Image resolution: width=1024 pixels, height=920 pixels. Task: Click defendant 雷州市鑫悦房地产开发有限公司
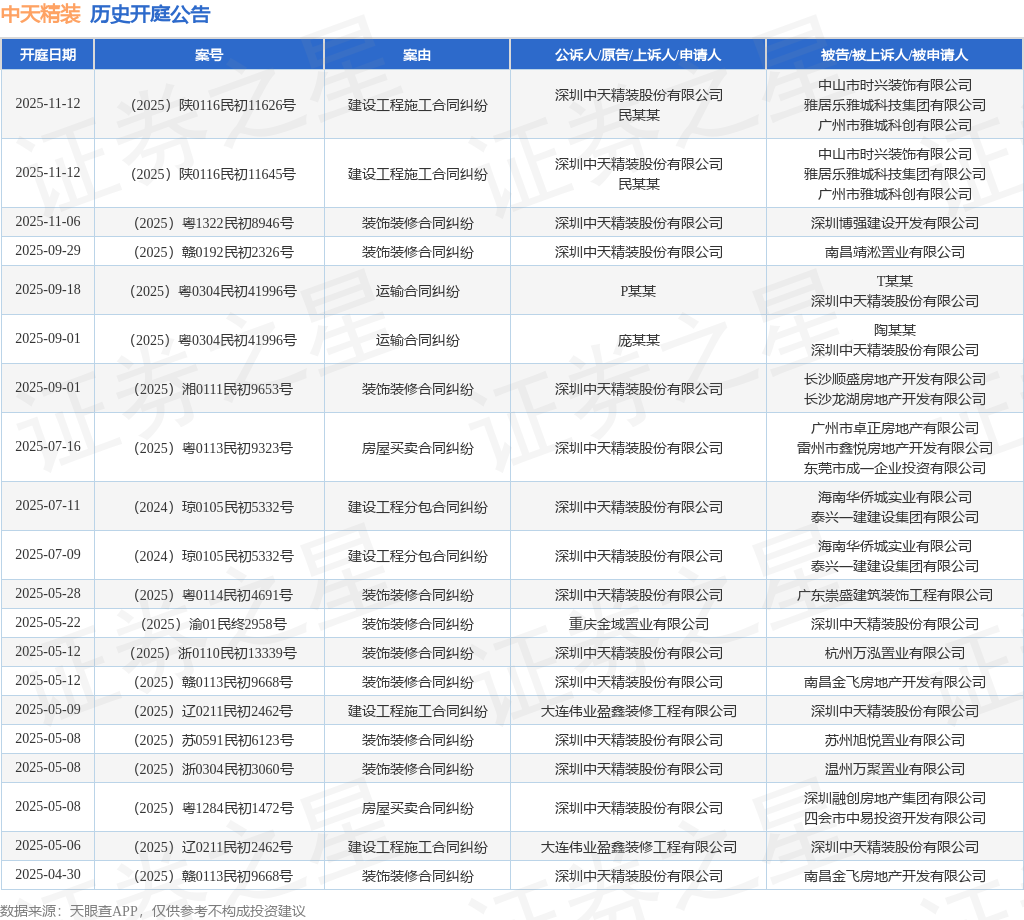point(895,449)
